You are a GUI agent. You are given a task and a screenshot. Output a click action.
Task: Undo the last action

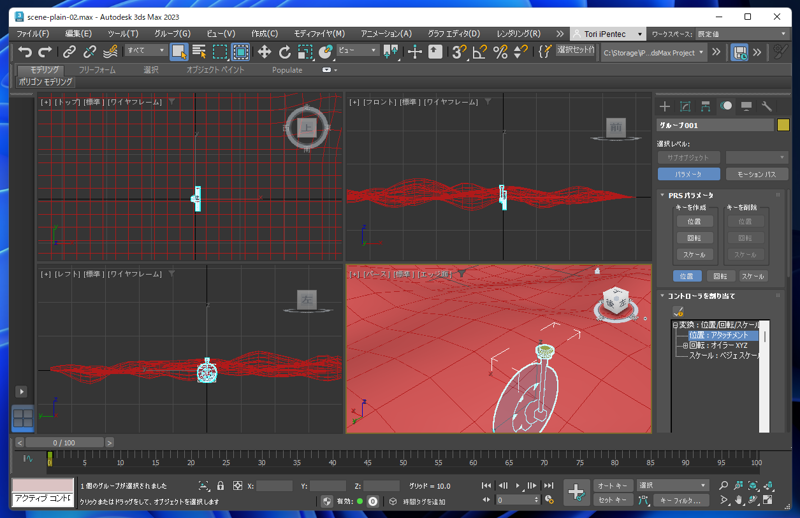(x=24, y=52)
